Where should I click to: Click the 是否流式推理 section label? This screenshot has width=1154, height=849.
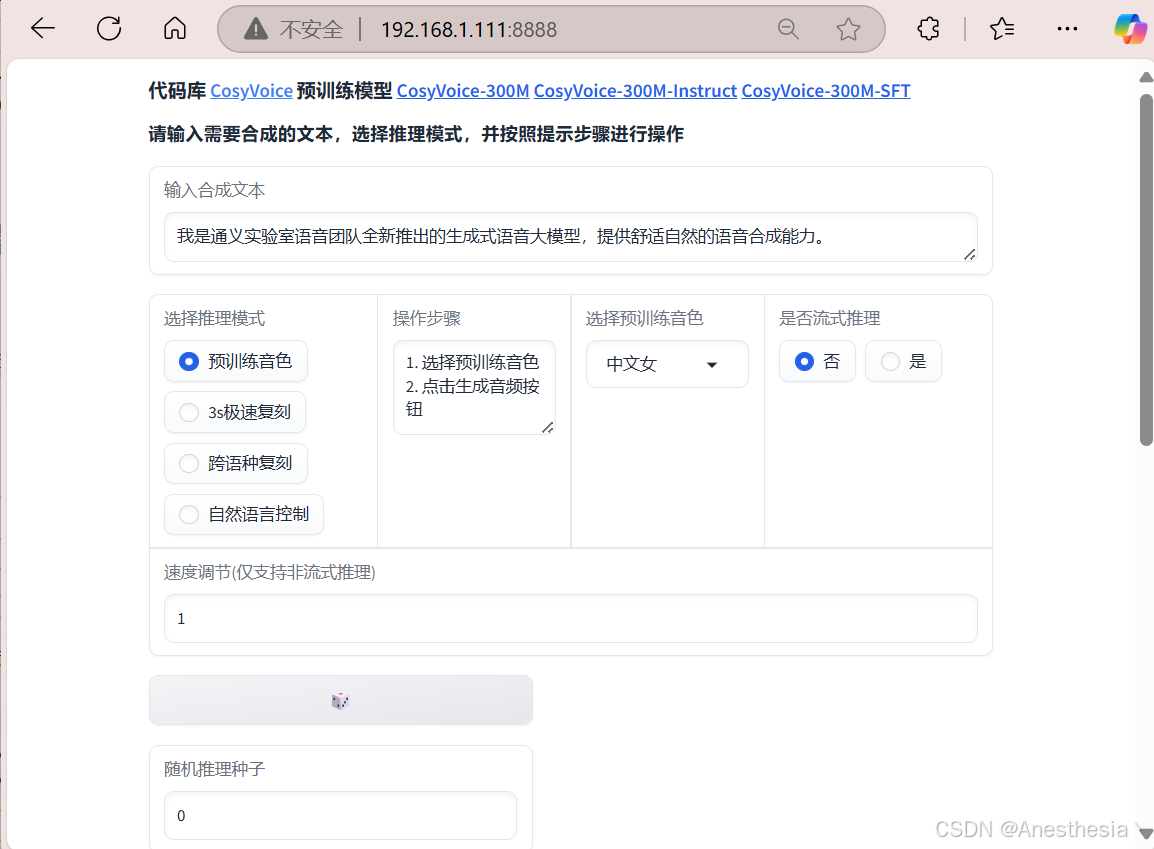pos(829,319)
